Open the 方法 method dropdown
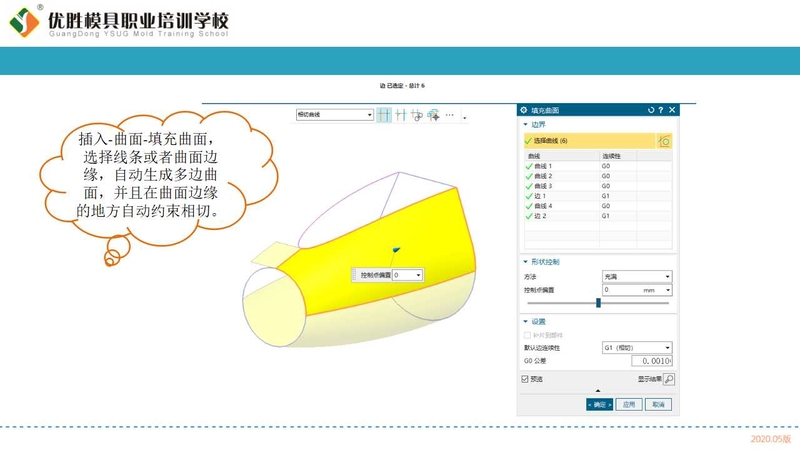This screenshot has height=450, width=800. coord(637,277)
